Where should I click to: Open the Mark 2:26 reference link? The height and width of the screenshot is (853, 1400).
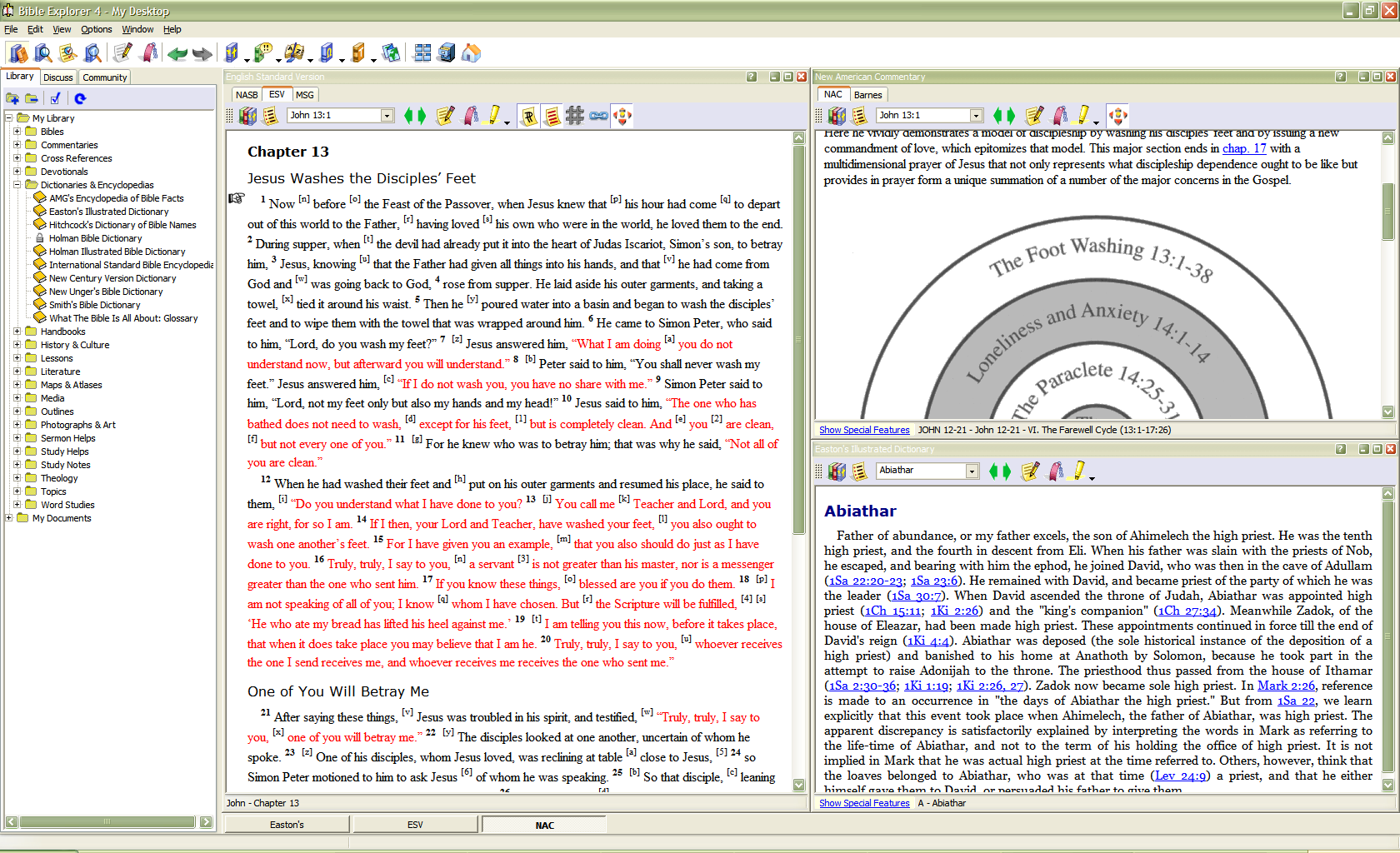click(1286, 686)
